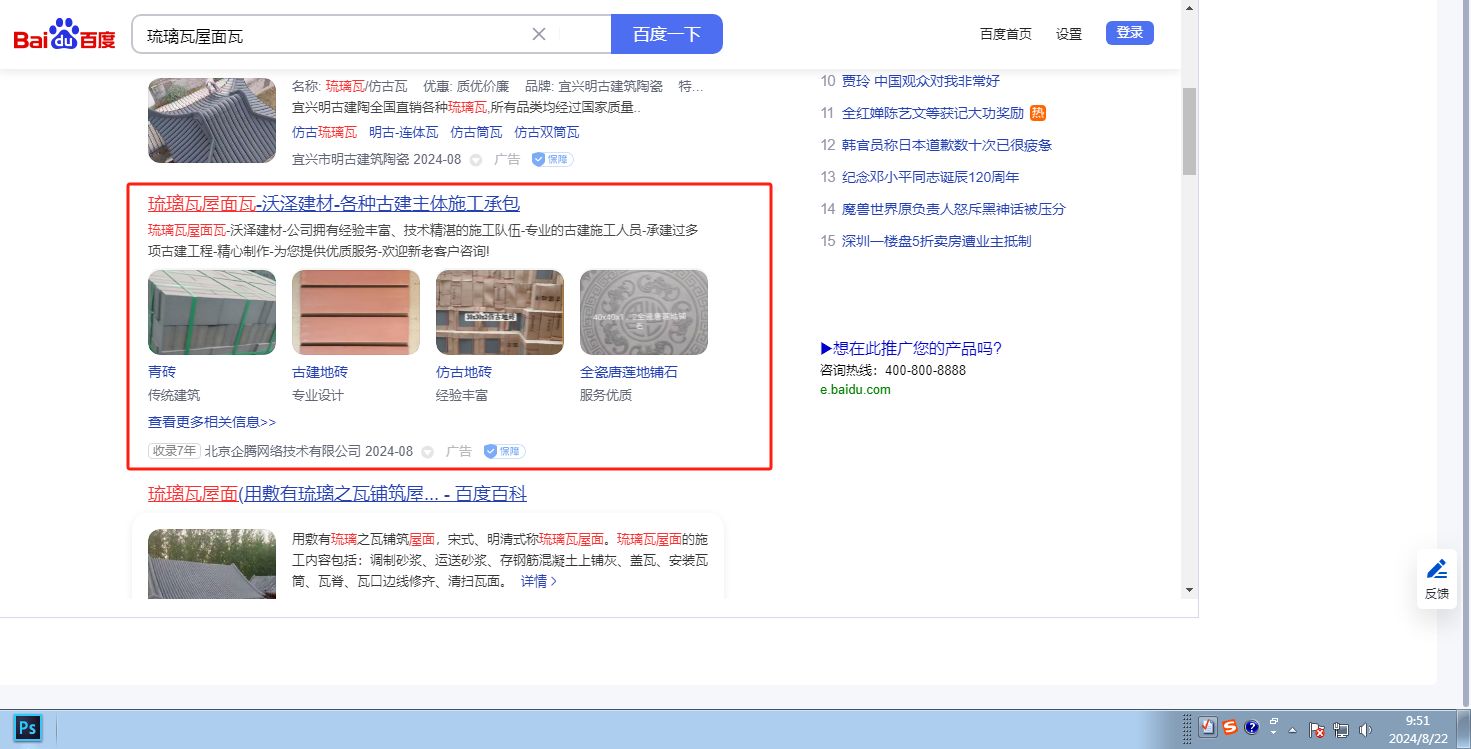This screenshot has height=749, width=1471.
Task: Open the blue help question mark tray icon
Action: pyautogui.click(x=1251, y=728)
